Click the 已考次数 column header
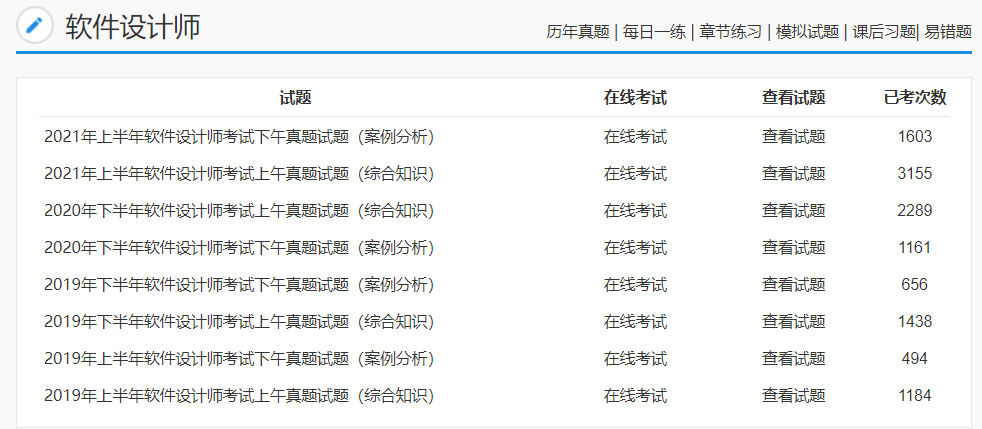 [914, 97]
